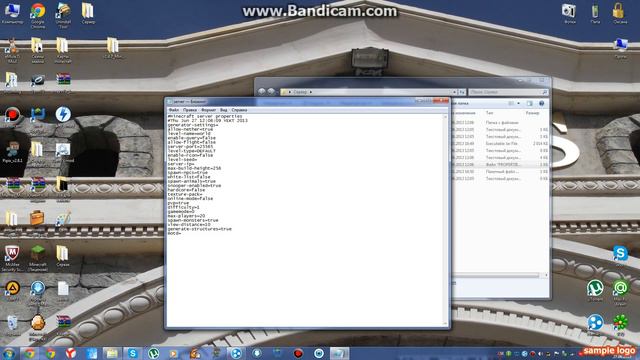The height and width of the screenshot is (360, 640).
Task: Click the Bandicam red record taskbar icon
Action: click(x=298, y=353)
